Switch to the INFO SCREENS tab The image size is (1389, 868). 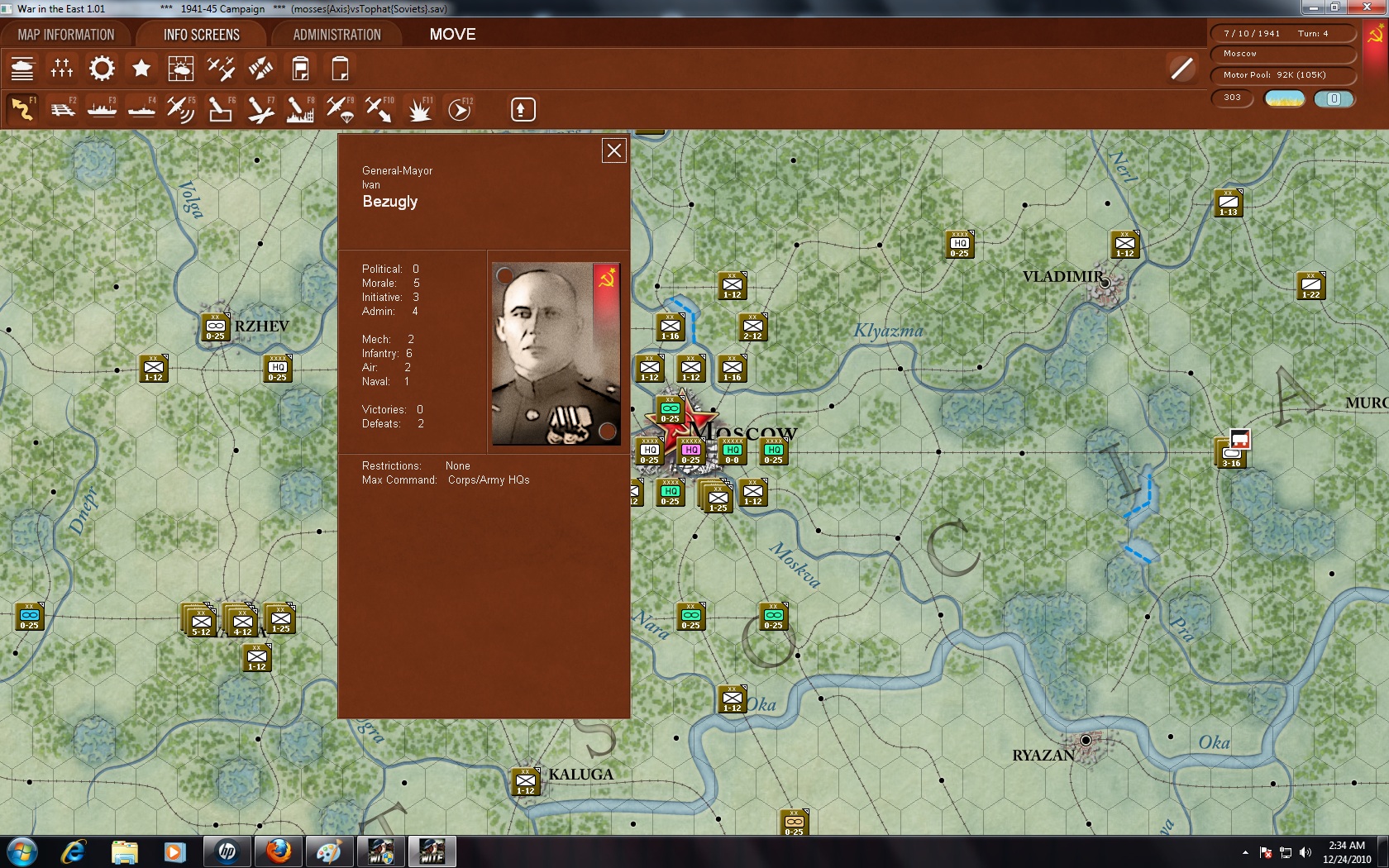202,35
